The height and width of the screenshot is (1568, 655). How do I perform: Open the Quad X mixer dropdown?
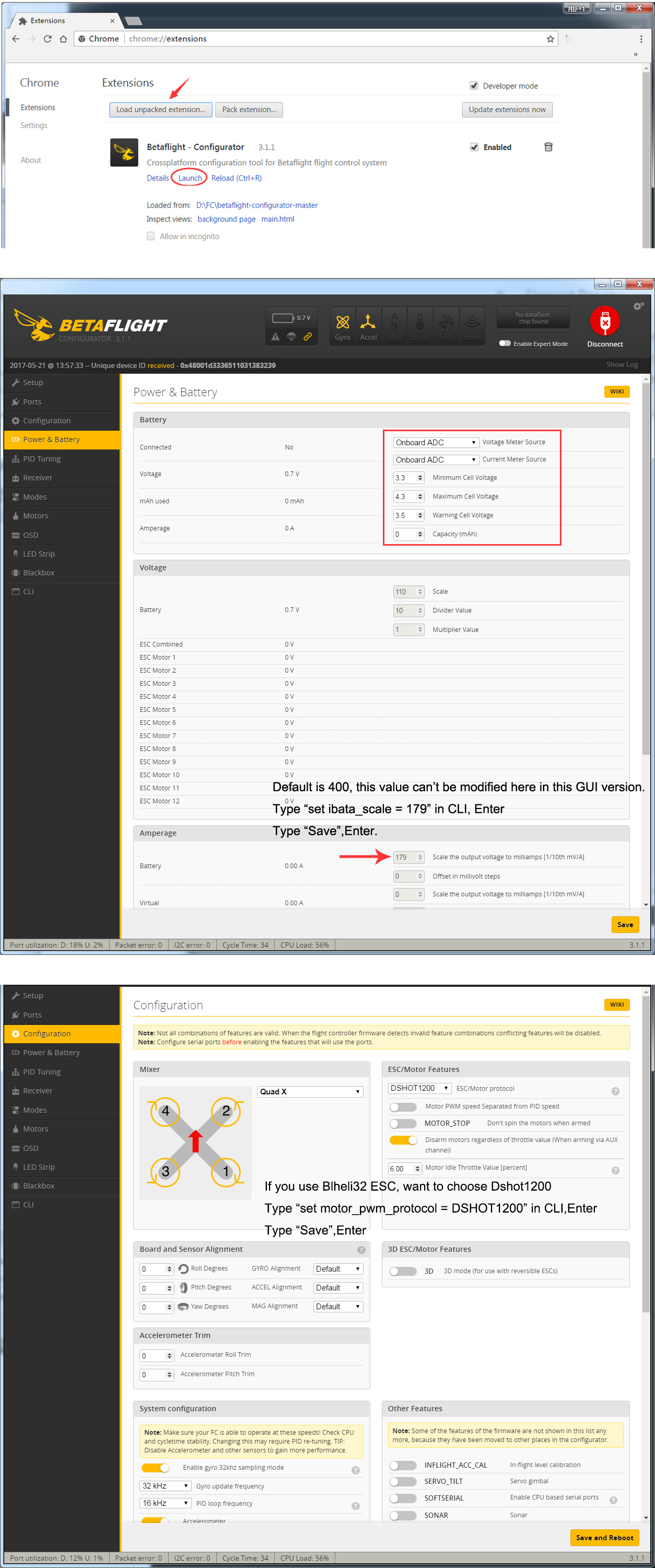pyautogui.click(x=310, y=1092)
